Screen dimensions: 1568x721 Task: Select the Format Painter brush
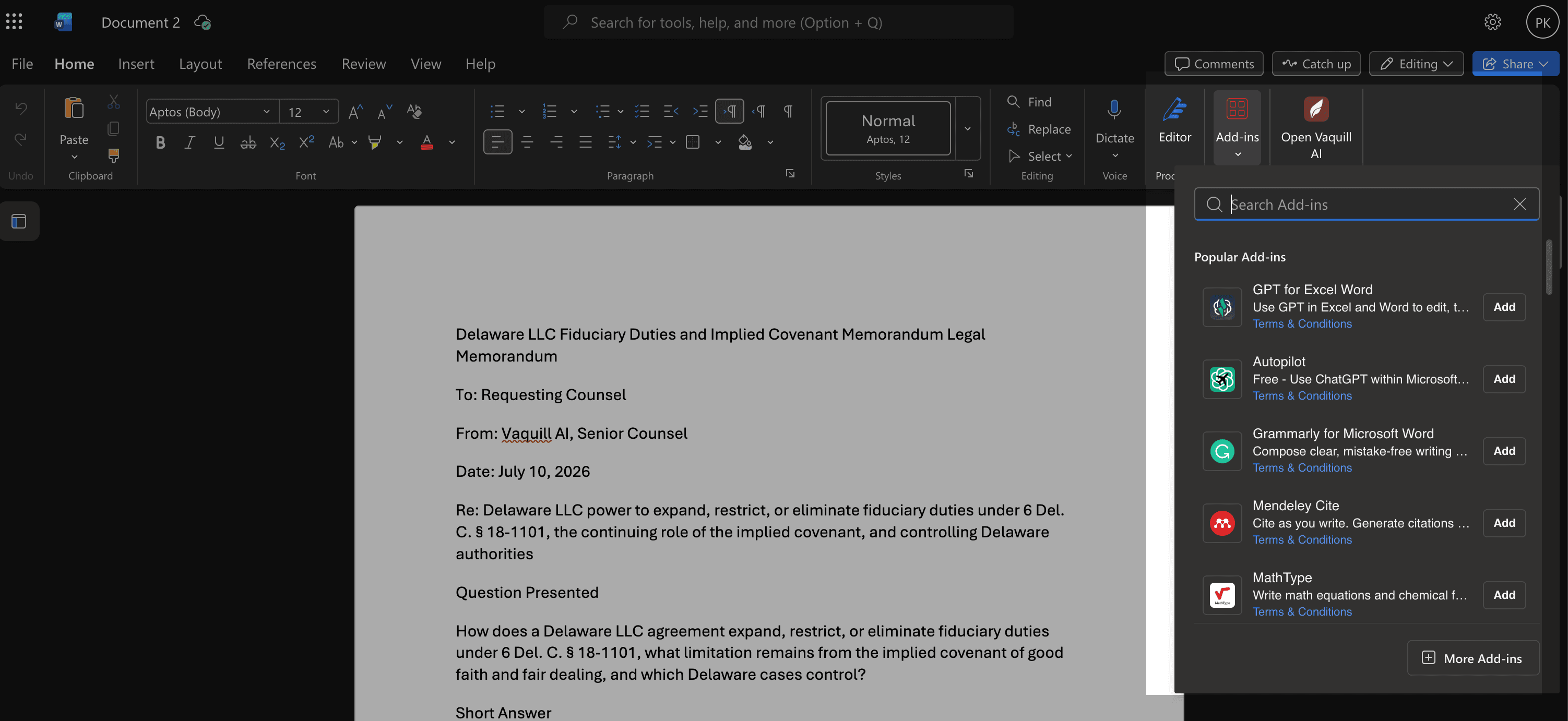click(113, 155)
